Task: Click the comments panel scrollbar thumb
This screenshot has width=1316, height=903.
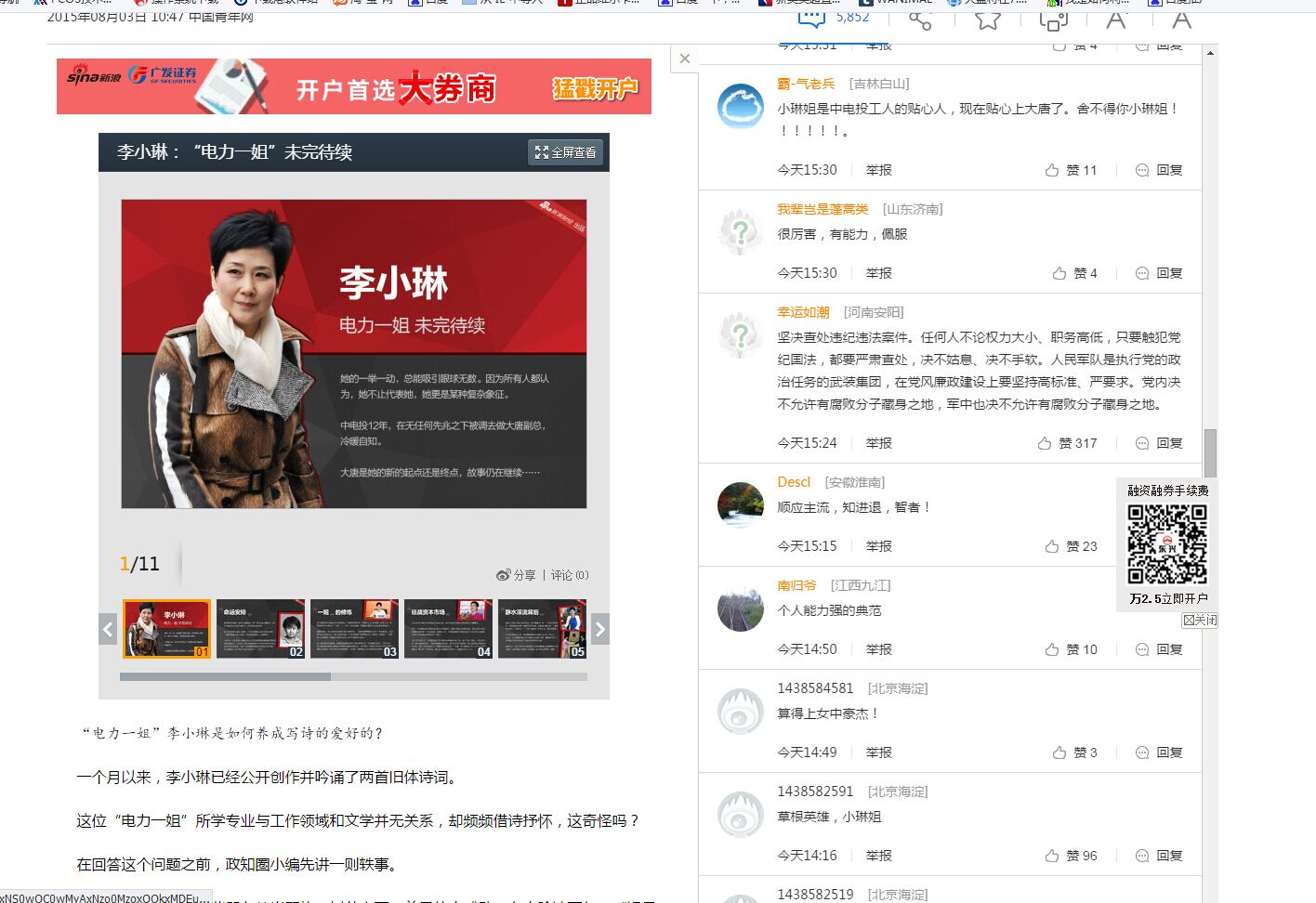Action: [x=1210, y=454]
